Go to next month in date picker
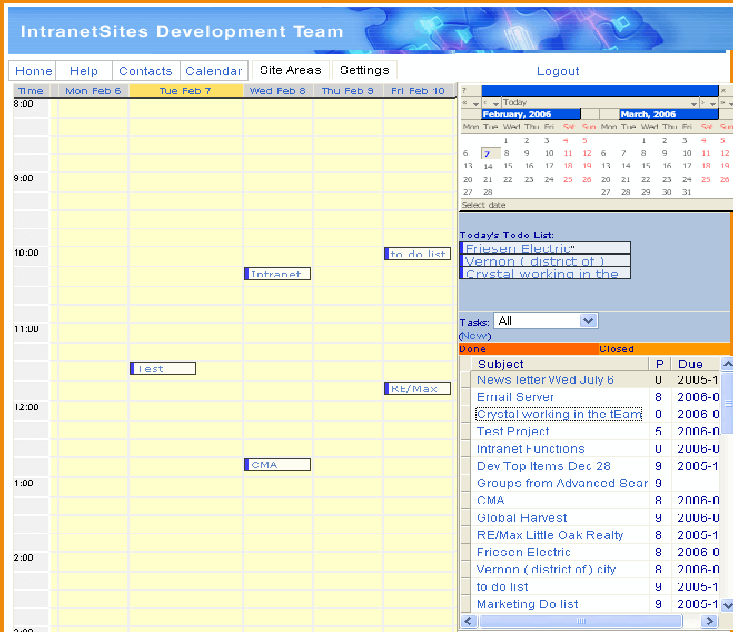Screen dimensions: 733x632 click(x=708, y=103)
